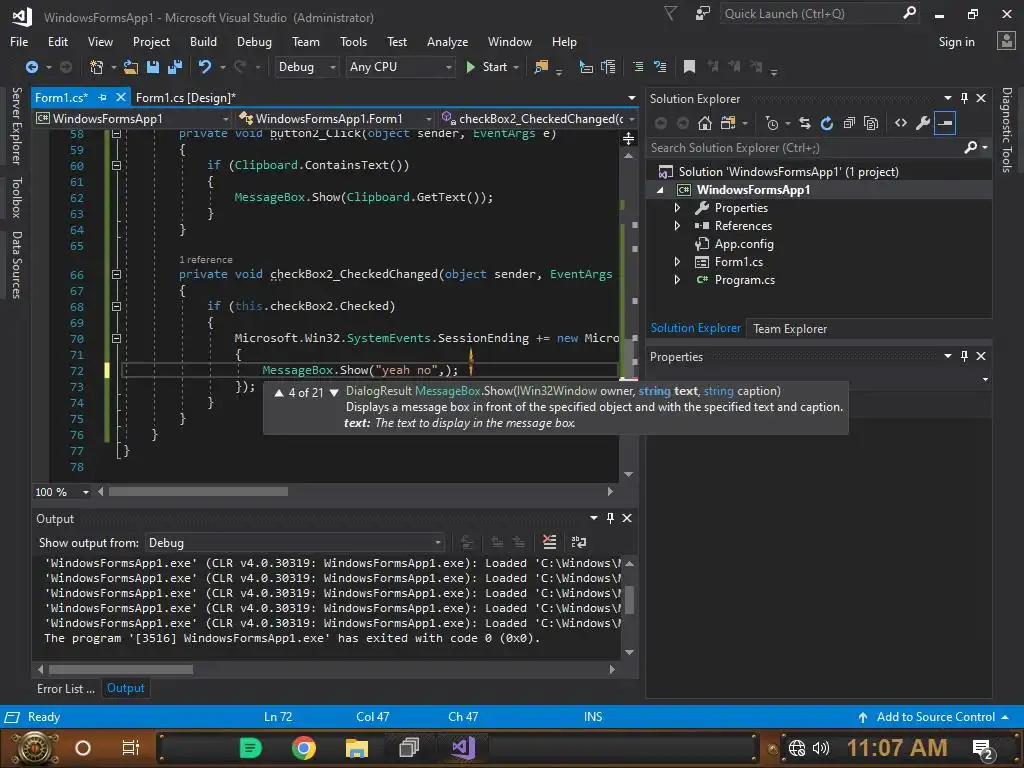Toggle pin on Form1.cs tab
This screenshot has width=1024, height=768.
tap(103, 97)
